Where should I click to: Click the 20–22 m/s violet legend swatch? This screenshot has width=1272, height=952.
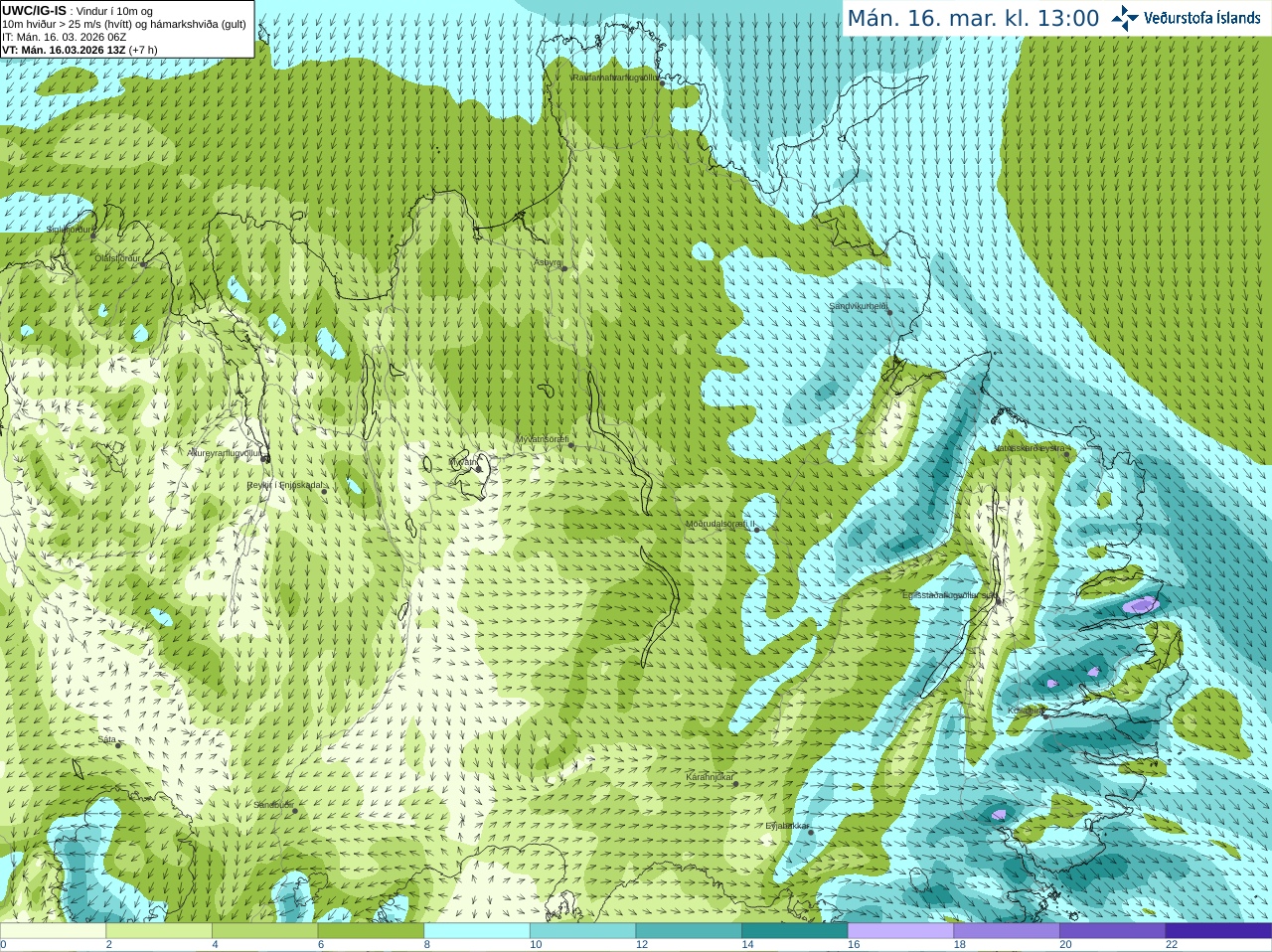(1113, 931)
